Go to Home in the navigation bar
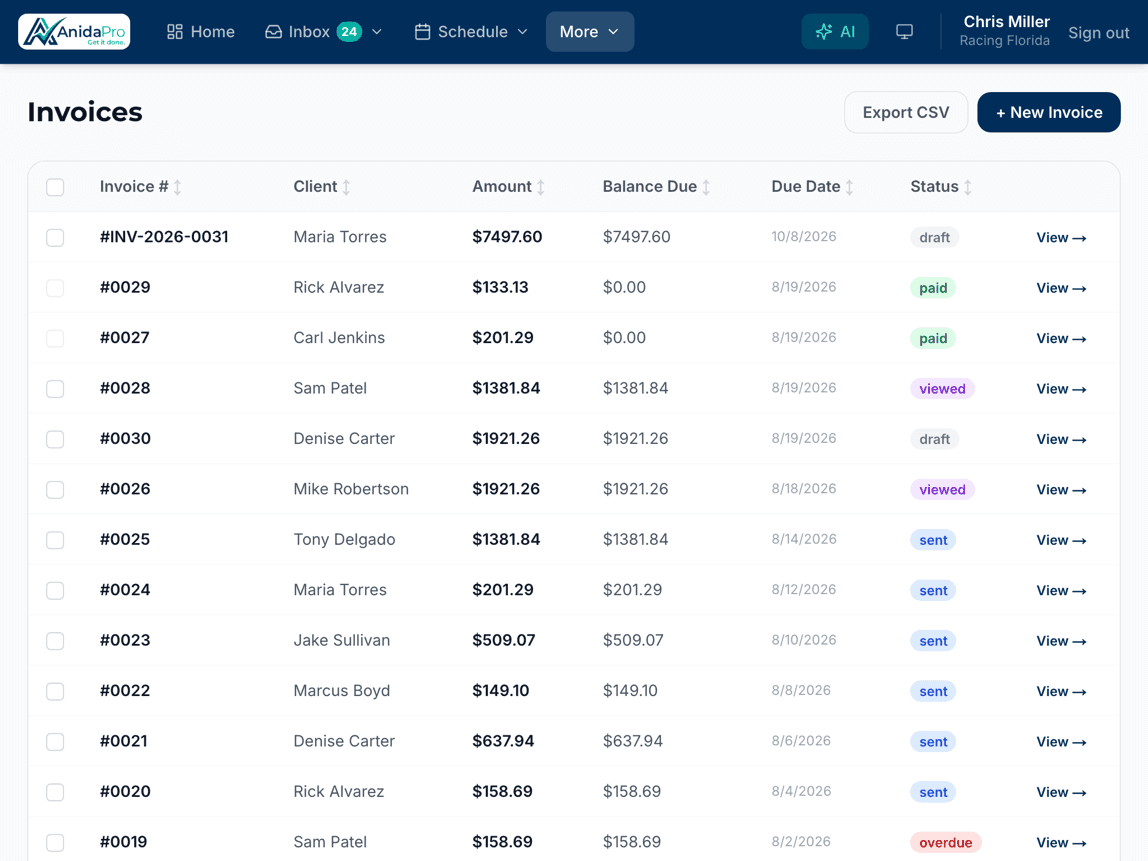This screenshot has height=861, width=1148. tap(201, 31)
